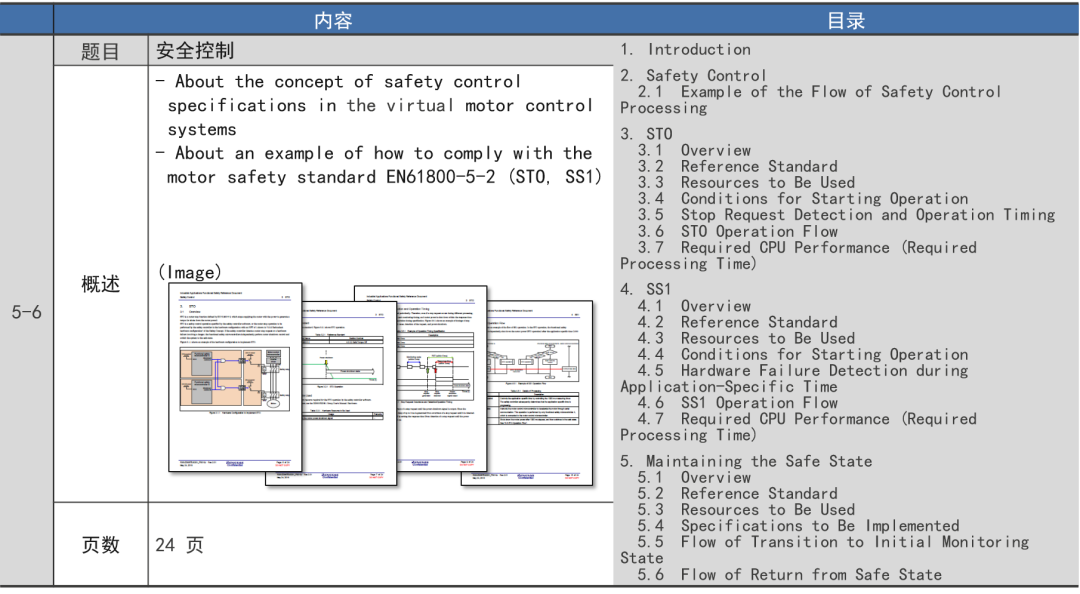Click '3.2 Reference Standard' entry
Viewport: 1080px width, 594px height.
coord(737,166)
